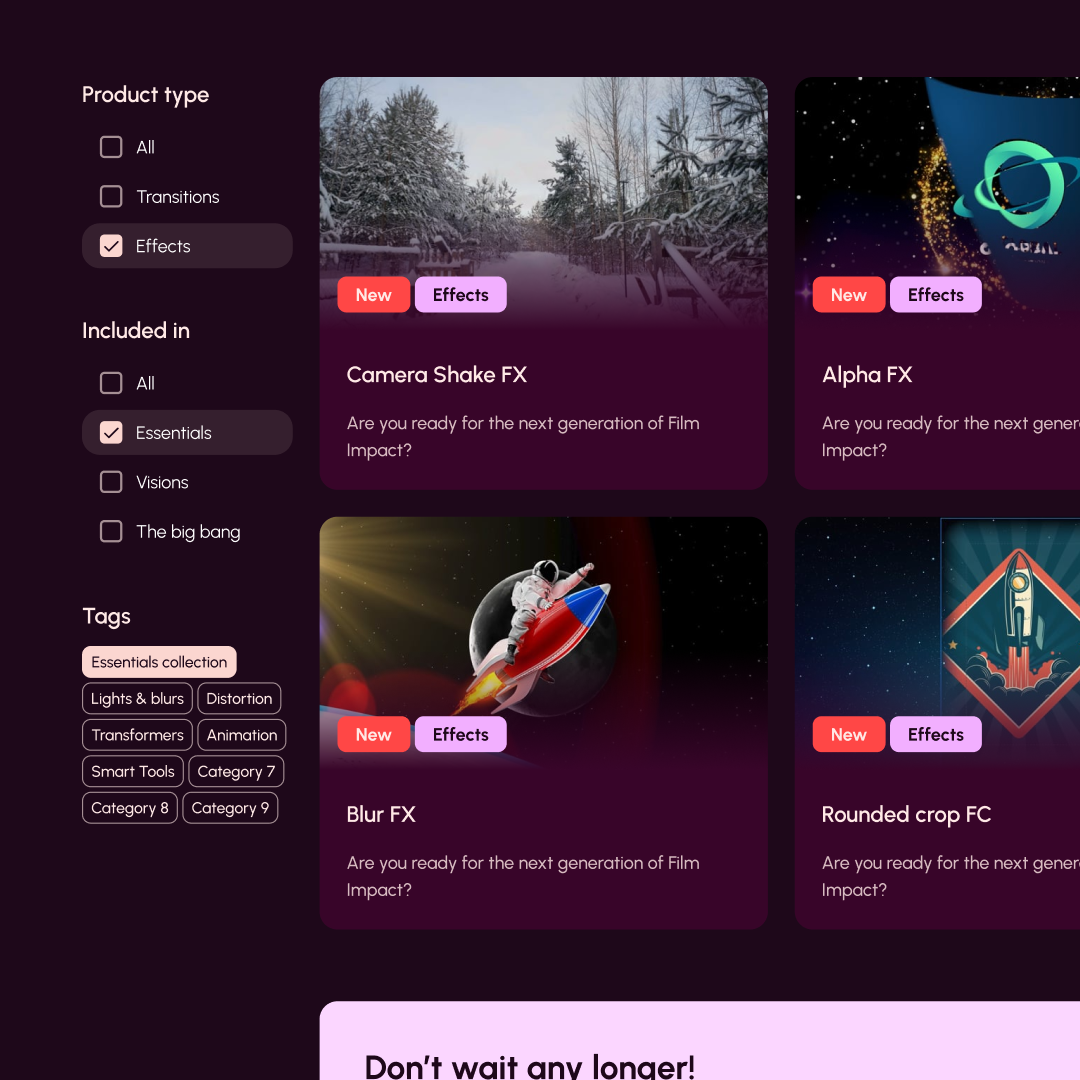Uncheck the Essentials filter checkbox
Screen dimensions: 1080x1080
pos(111,433)
